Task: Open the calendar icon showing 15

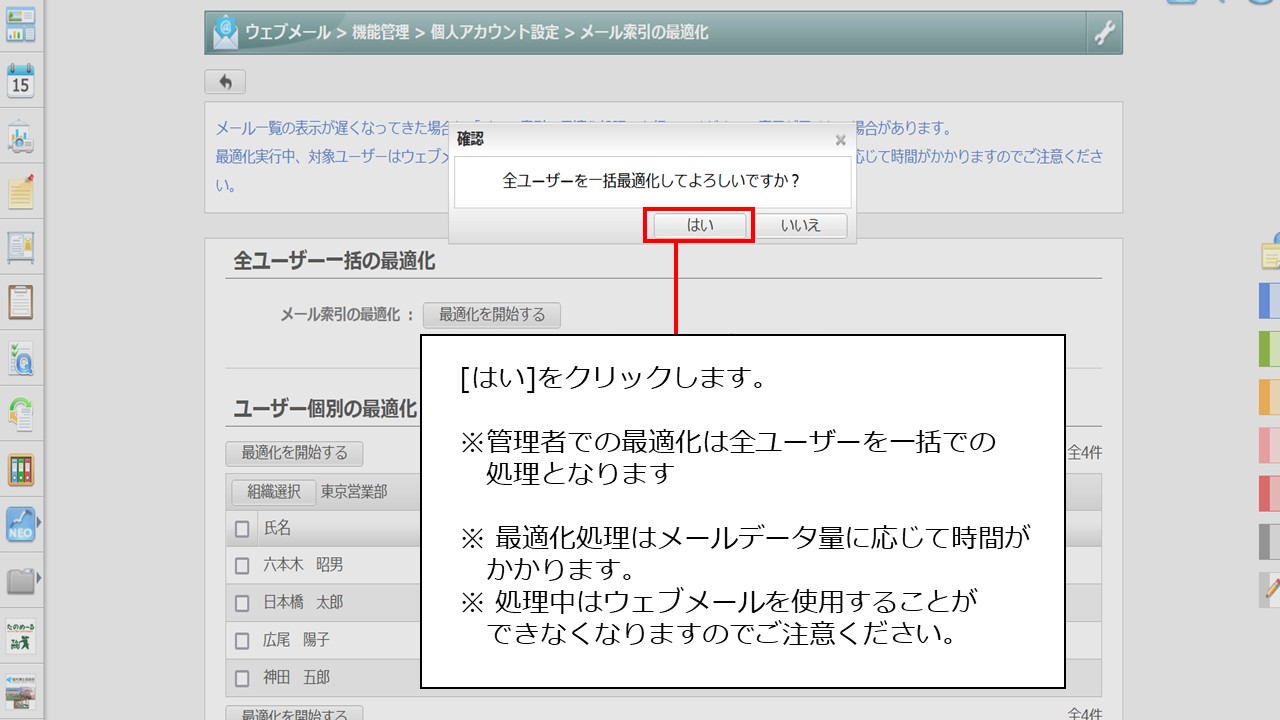Action: point(21,80)
